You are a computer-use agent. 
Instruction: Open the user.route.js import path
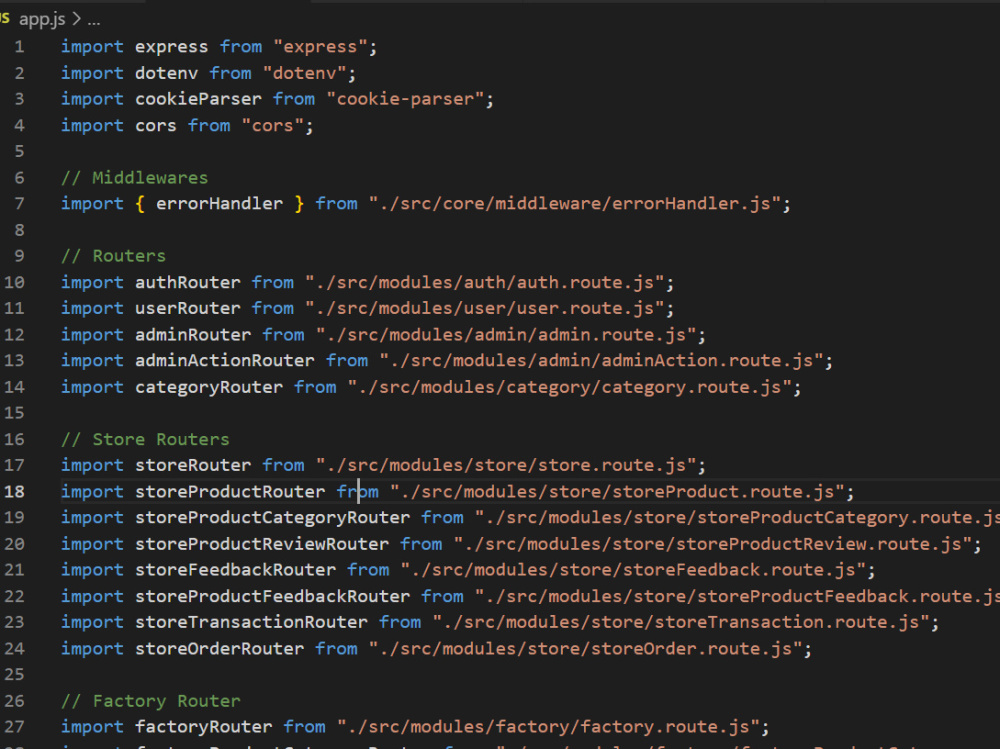point(485,308)
